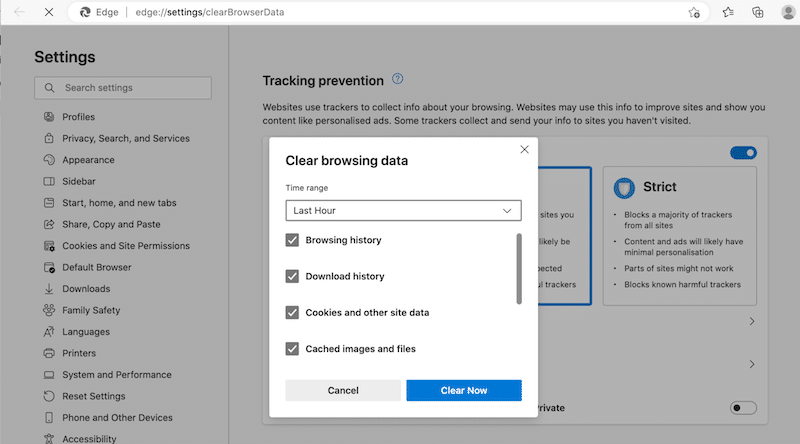Open System and Performance settings
Screen dimensions: 800x444
pos(117,375)
